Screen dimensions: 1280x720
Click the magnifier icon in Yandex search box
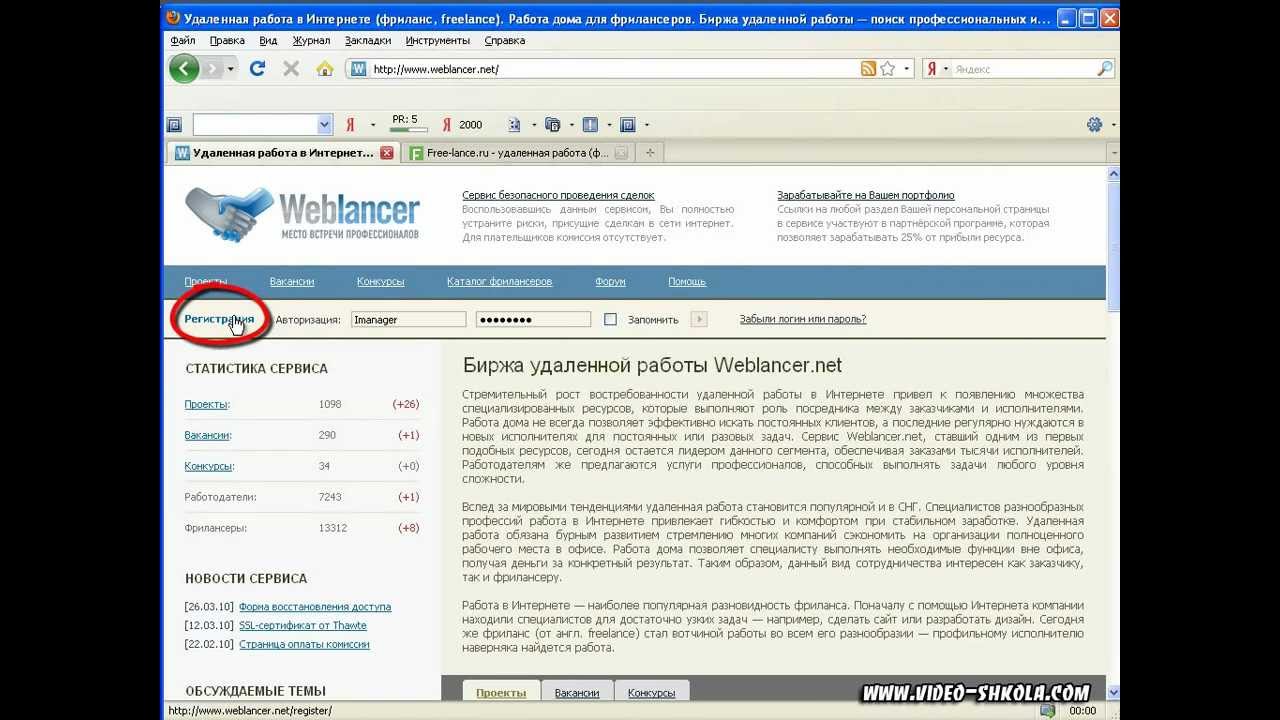click(x=1104, y=69)
